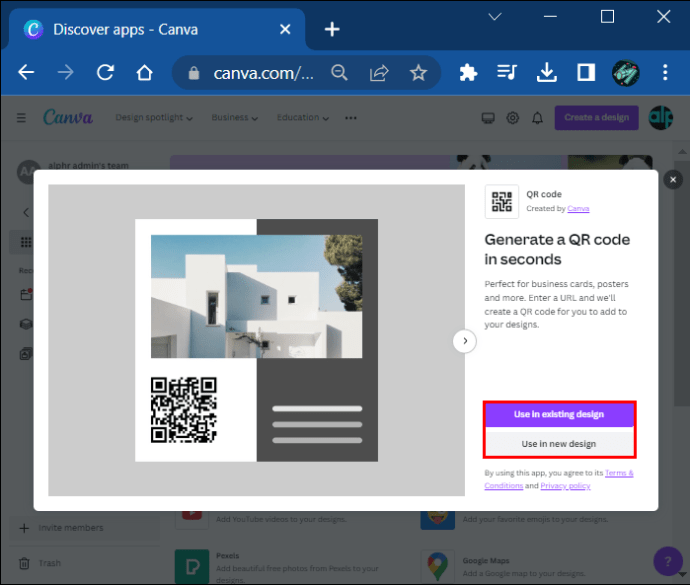Go to browser home page
690x585 pixels.
pyautogui.click(x=144, y=72)
